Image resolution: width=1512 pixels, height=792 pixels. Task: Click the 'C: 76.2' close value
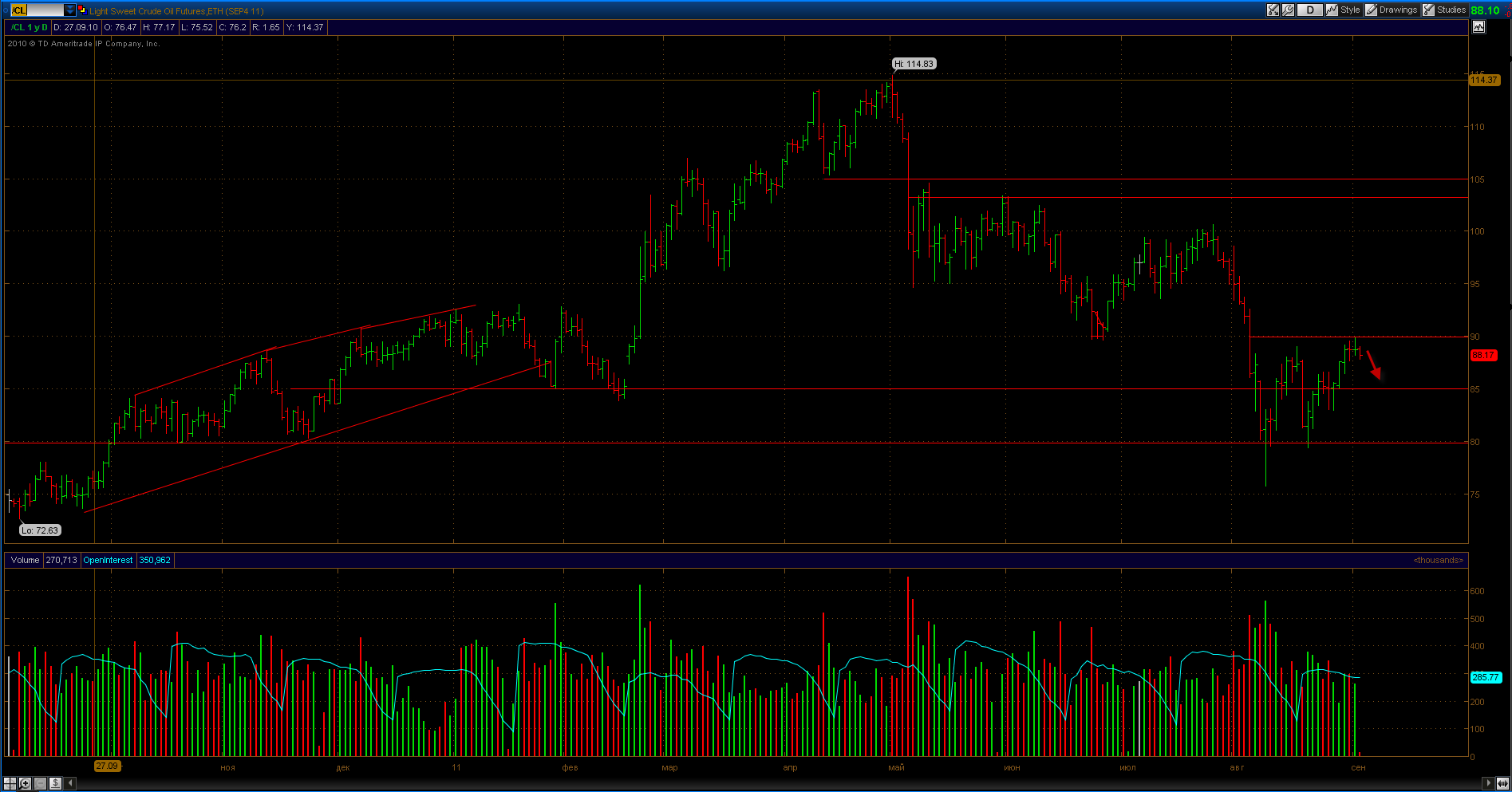[x=233, y=27]
